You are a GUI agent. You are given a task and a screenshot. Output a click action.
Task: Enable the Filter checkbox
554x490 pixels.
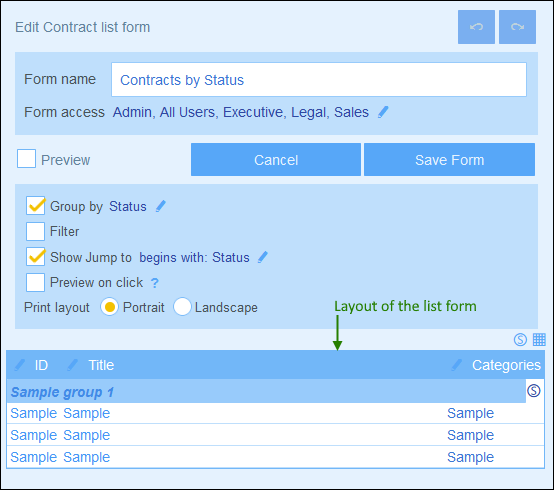pyautogui.click(x=35, y=231)
